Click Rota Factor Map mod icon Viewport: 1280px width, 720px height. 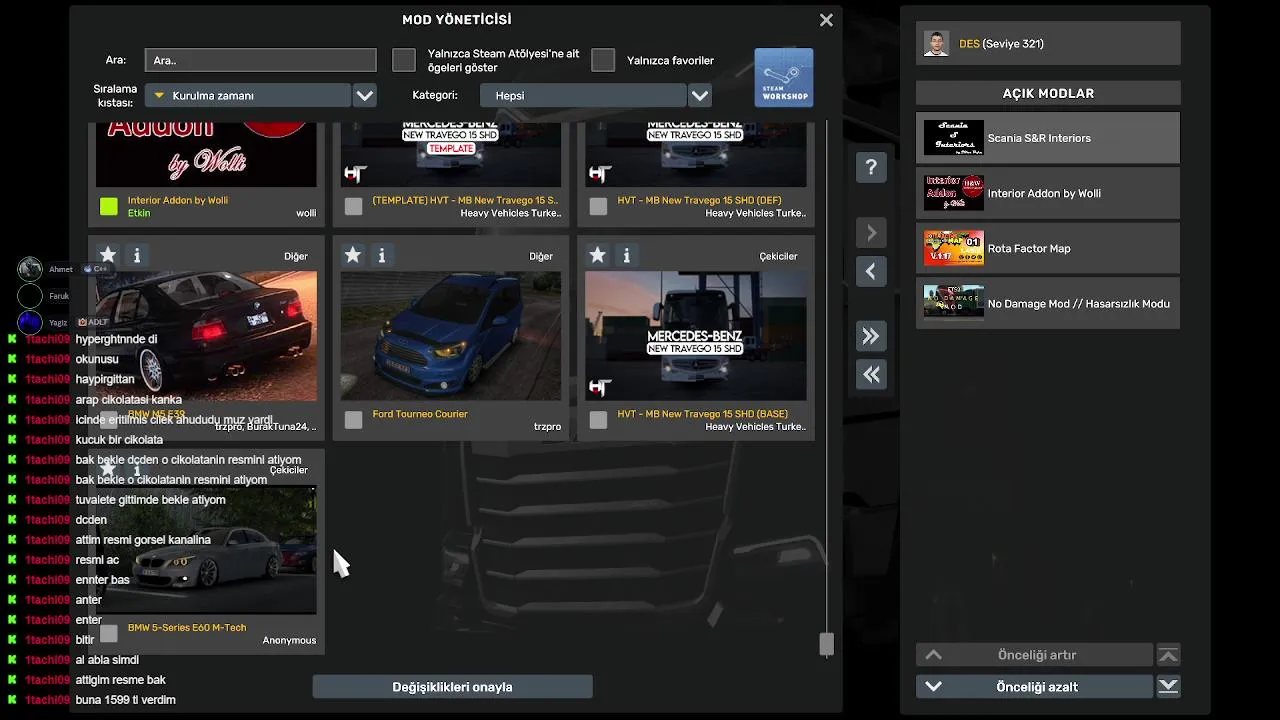(953, 248)
